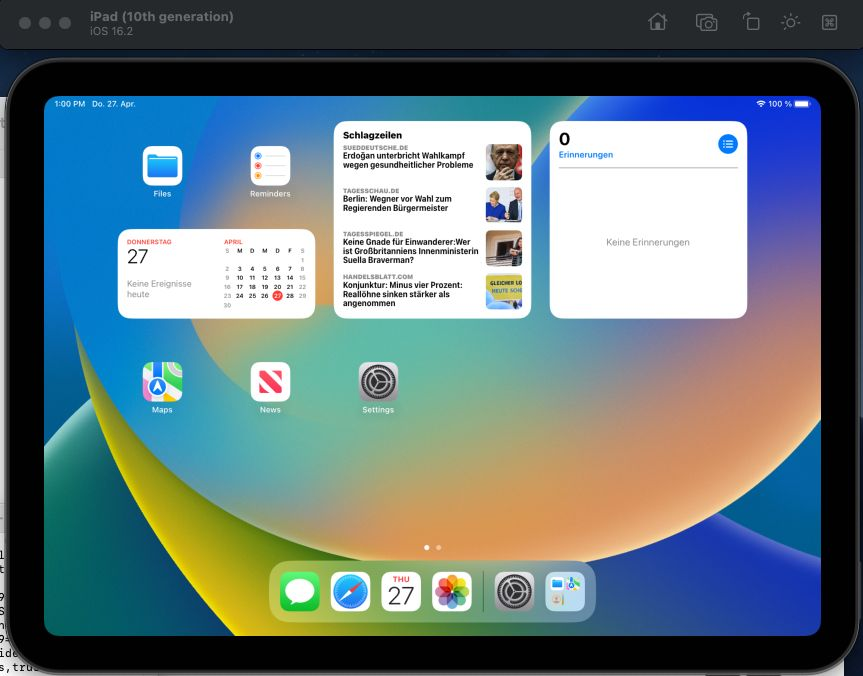Tap the date 28 in calendar widget
The image size is (863, 676).
pos(290,296)
